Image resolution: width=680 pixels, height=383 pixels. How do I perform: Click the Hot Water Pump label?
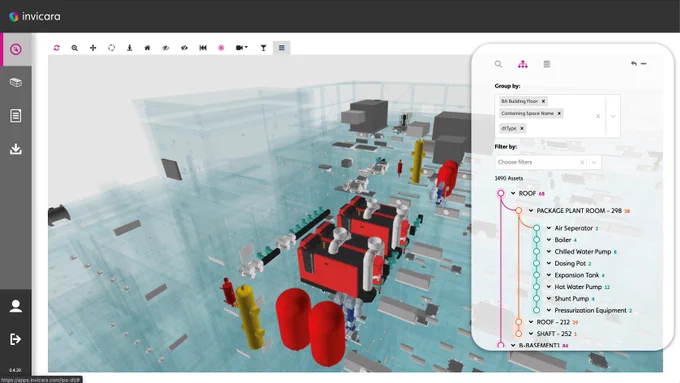578,287
